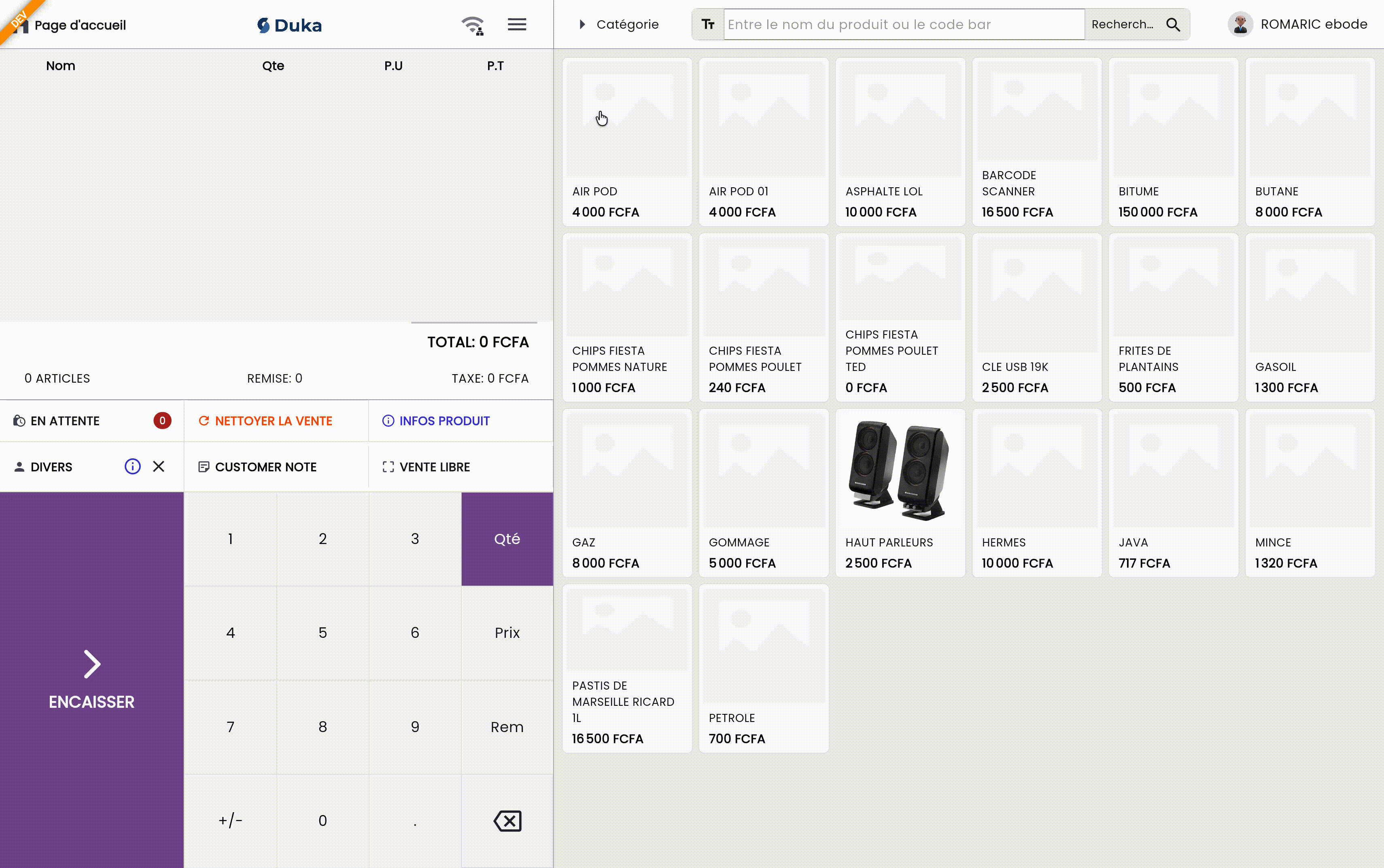This screenshot has width=1384, height=868.
Task: Select Qté mode on keypad
Action: click(507, 538)
